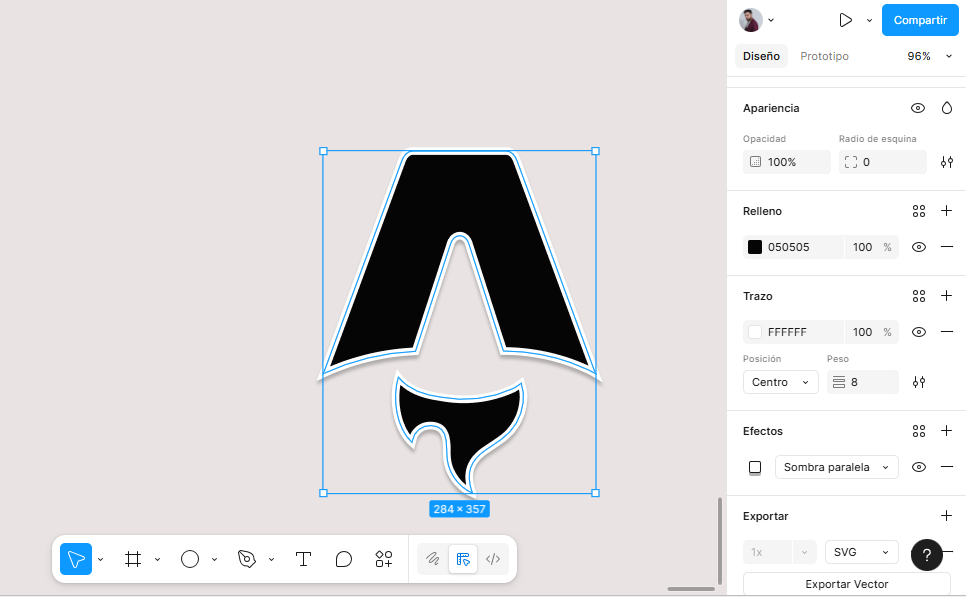The image size is (966, 597).
Task: Open the Posición Centro dropdown
Action: (x=780, y=382)
